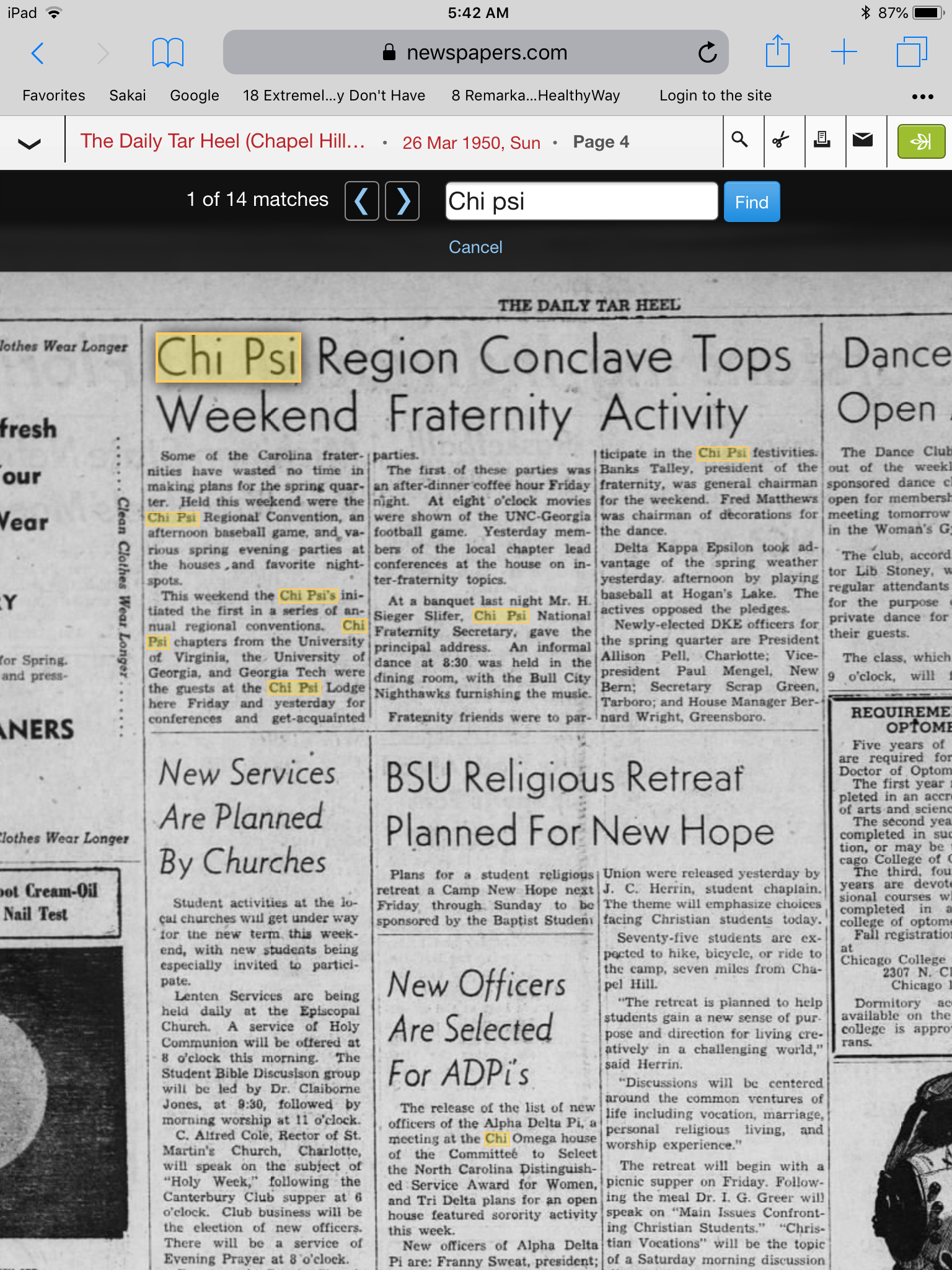Image resolution: width=952 pixels, height=1270 pixels.
Task: Click the green expand panel button
Action: click(920, 142)
